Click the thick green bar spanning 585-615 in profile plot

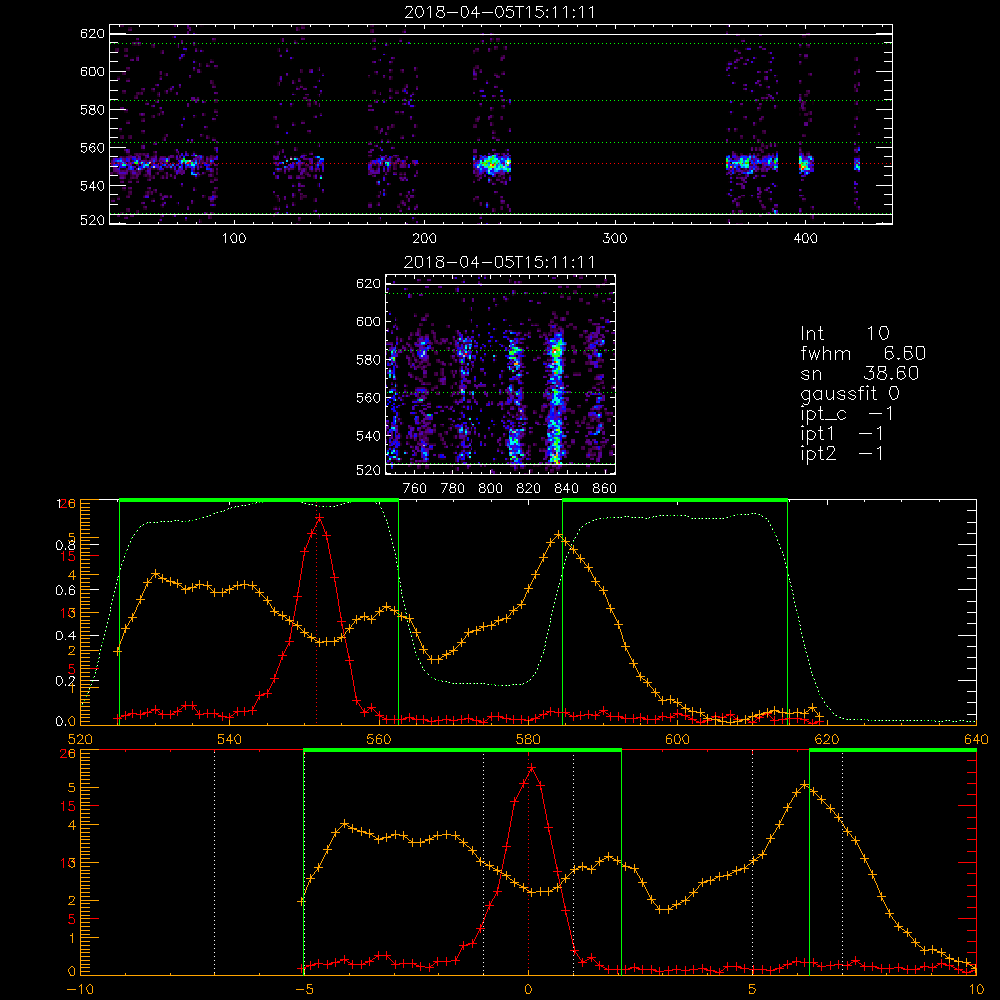point(675,500)
